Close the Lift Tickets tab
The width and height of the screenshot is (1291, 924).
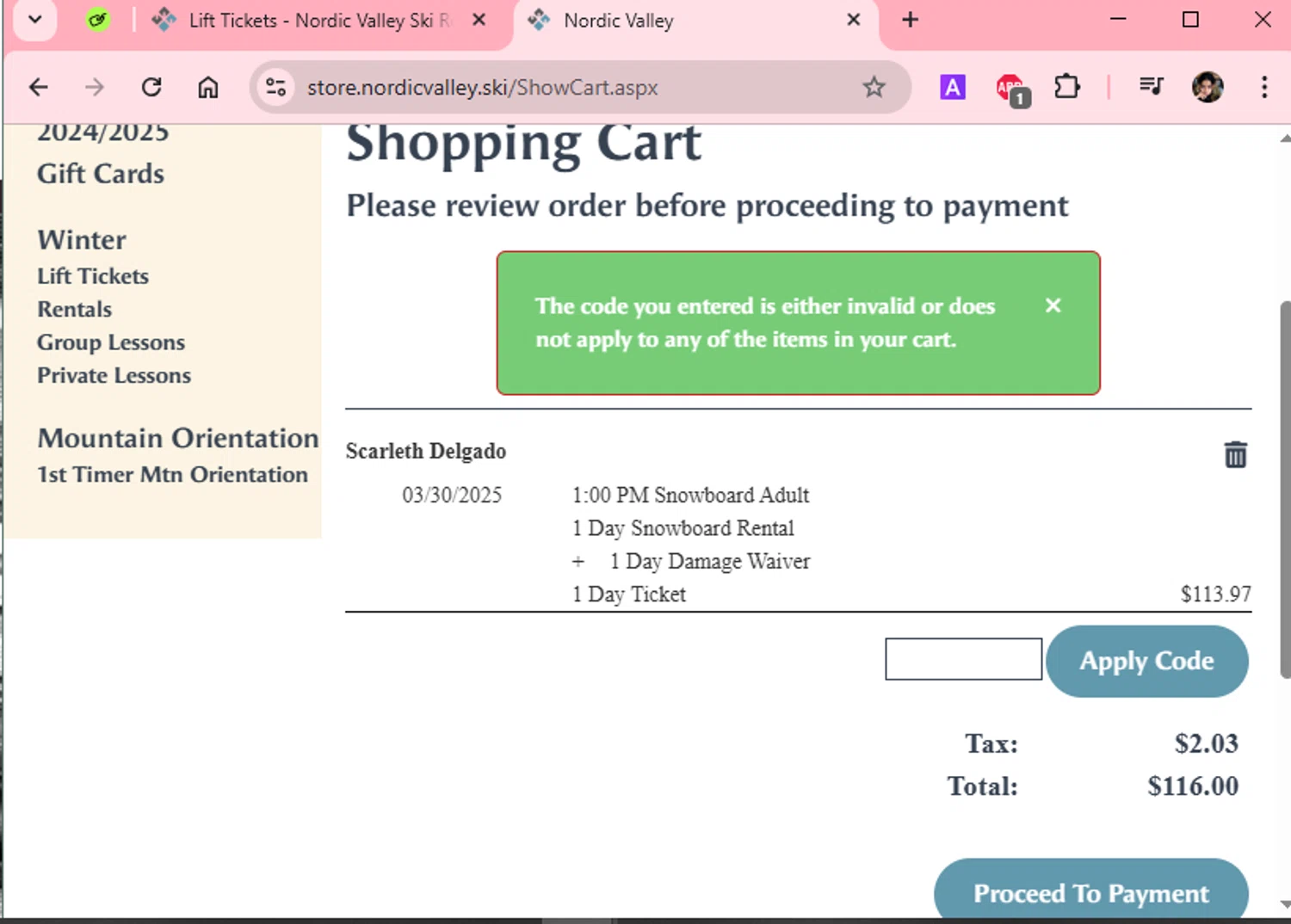(479, 20)
